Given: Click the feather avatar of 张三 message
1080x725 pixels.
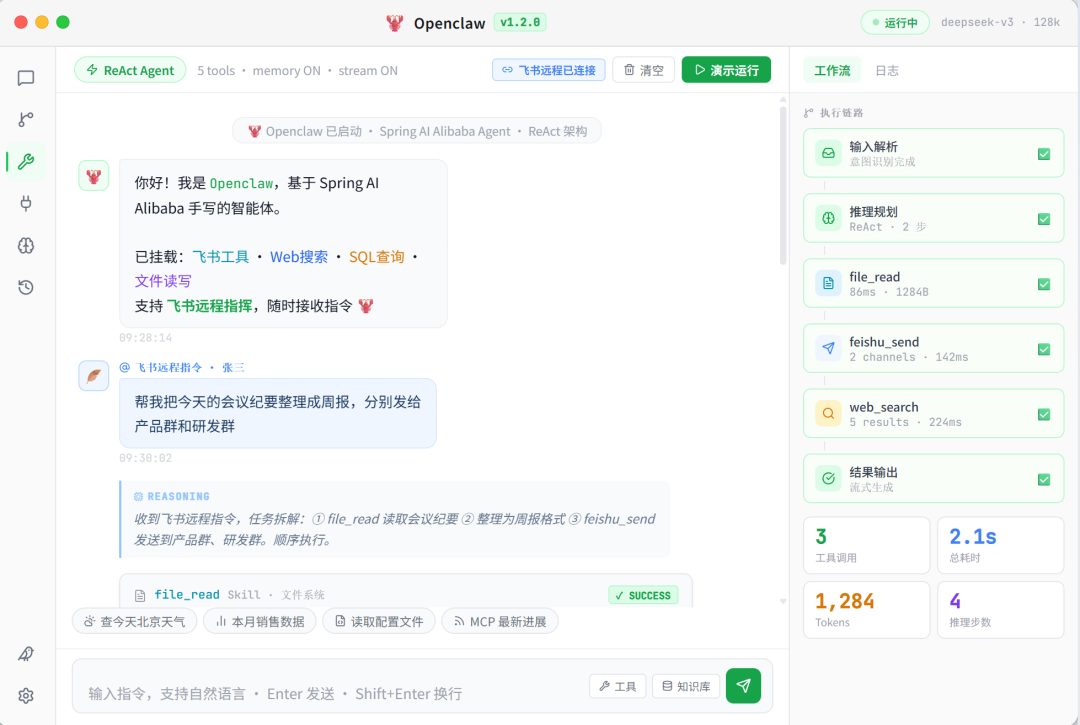Looking at the screenshot, I should click(94, 376).
